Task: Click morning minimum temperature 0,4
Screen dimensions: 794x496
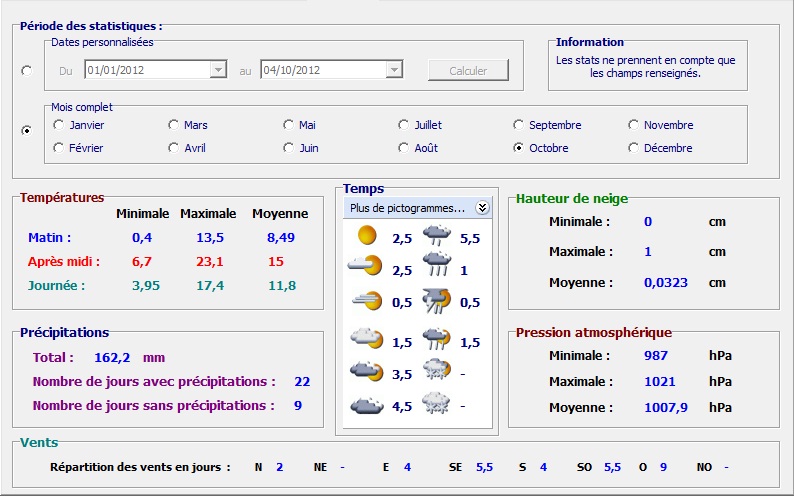Action: [x=142, y=237]
